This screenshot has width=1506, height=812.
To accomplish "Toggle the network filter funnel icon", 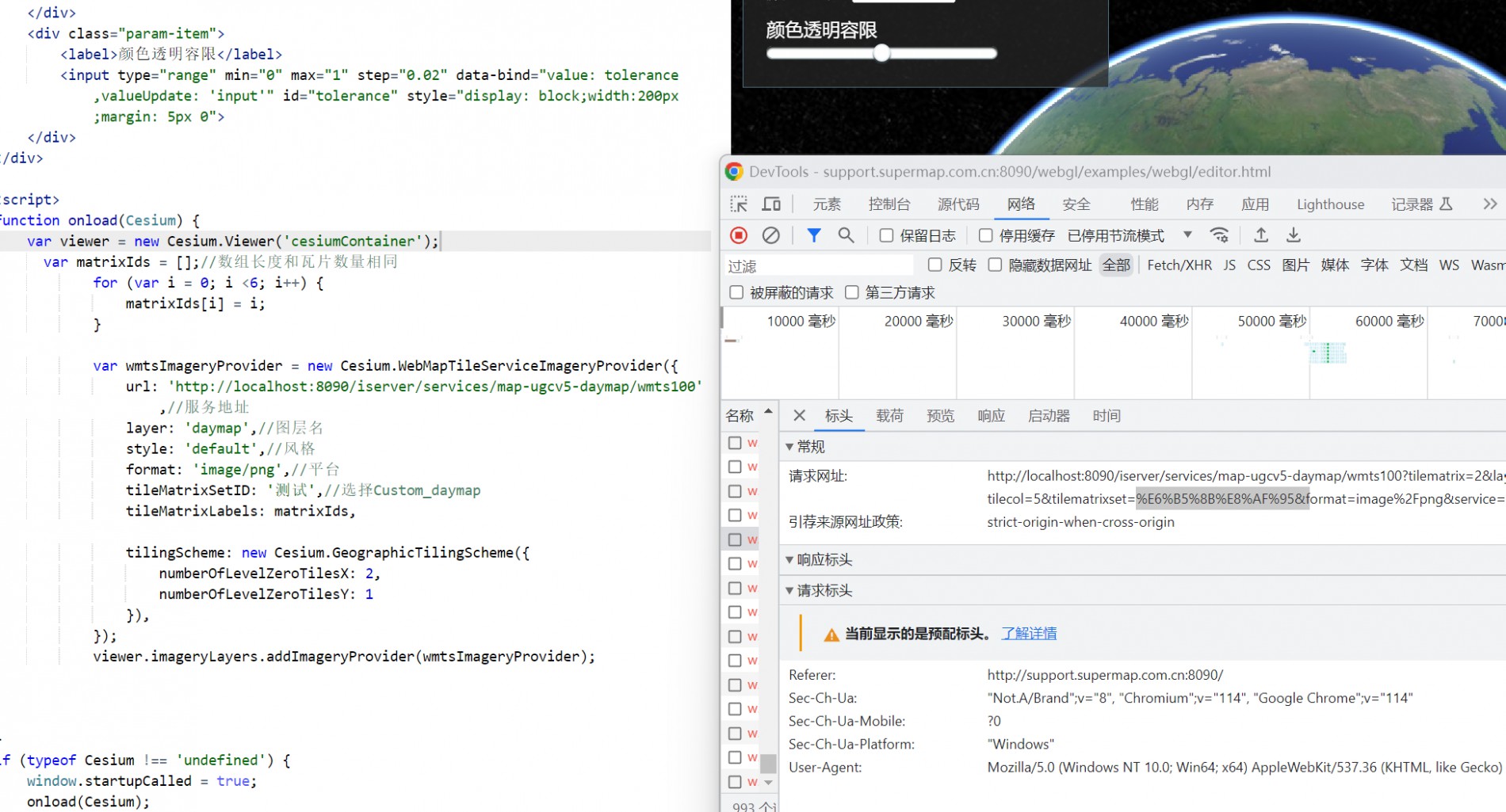I will (813, 235).
